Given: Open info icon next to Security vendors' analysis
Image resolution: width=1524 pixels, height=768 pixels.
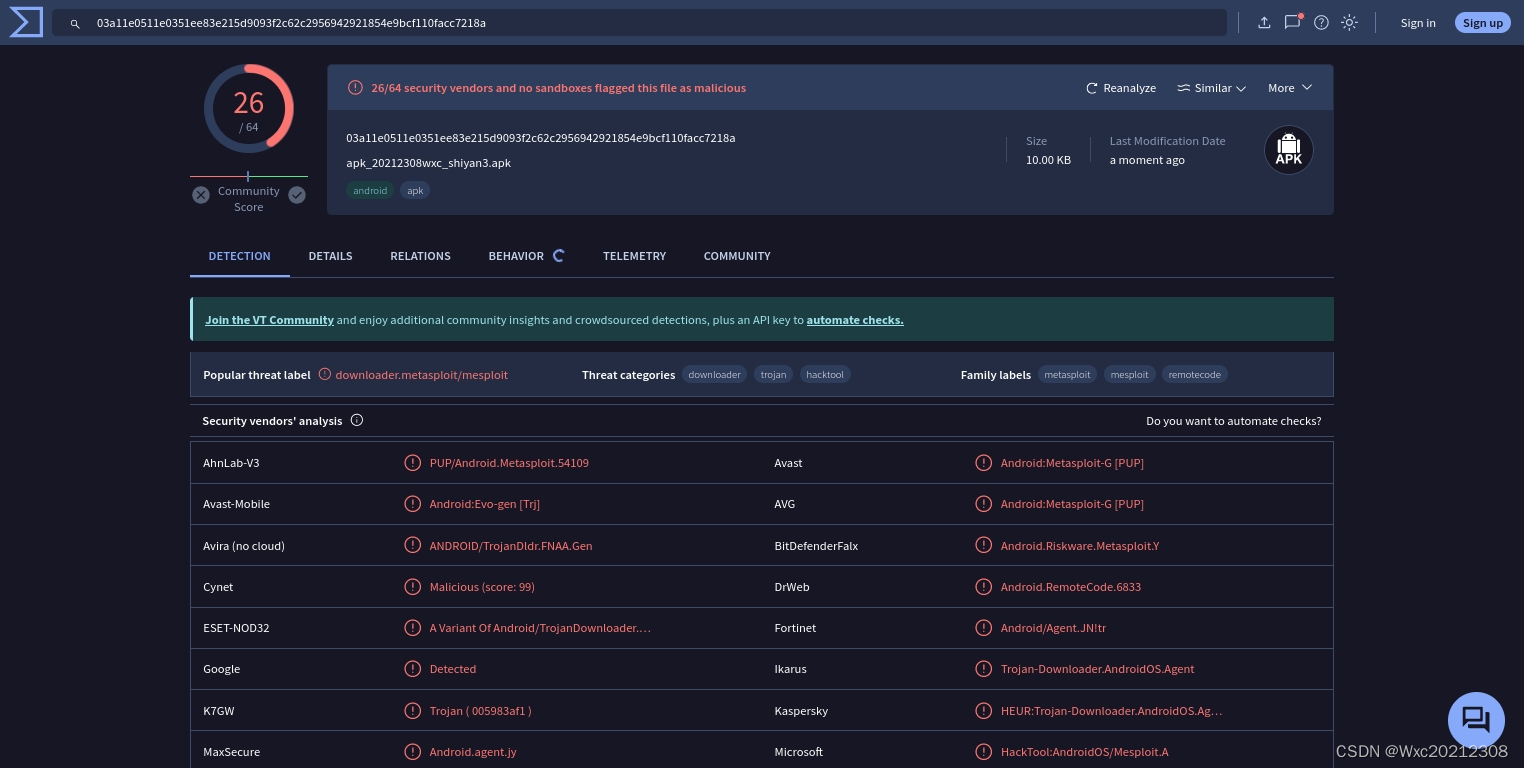Looking at the screenshot, I should pyautogui.click(x=357, y=420).
